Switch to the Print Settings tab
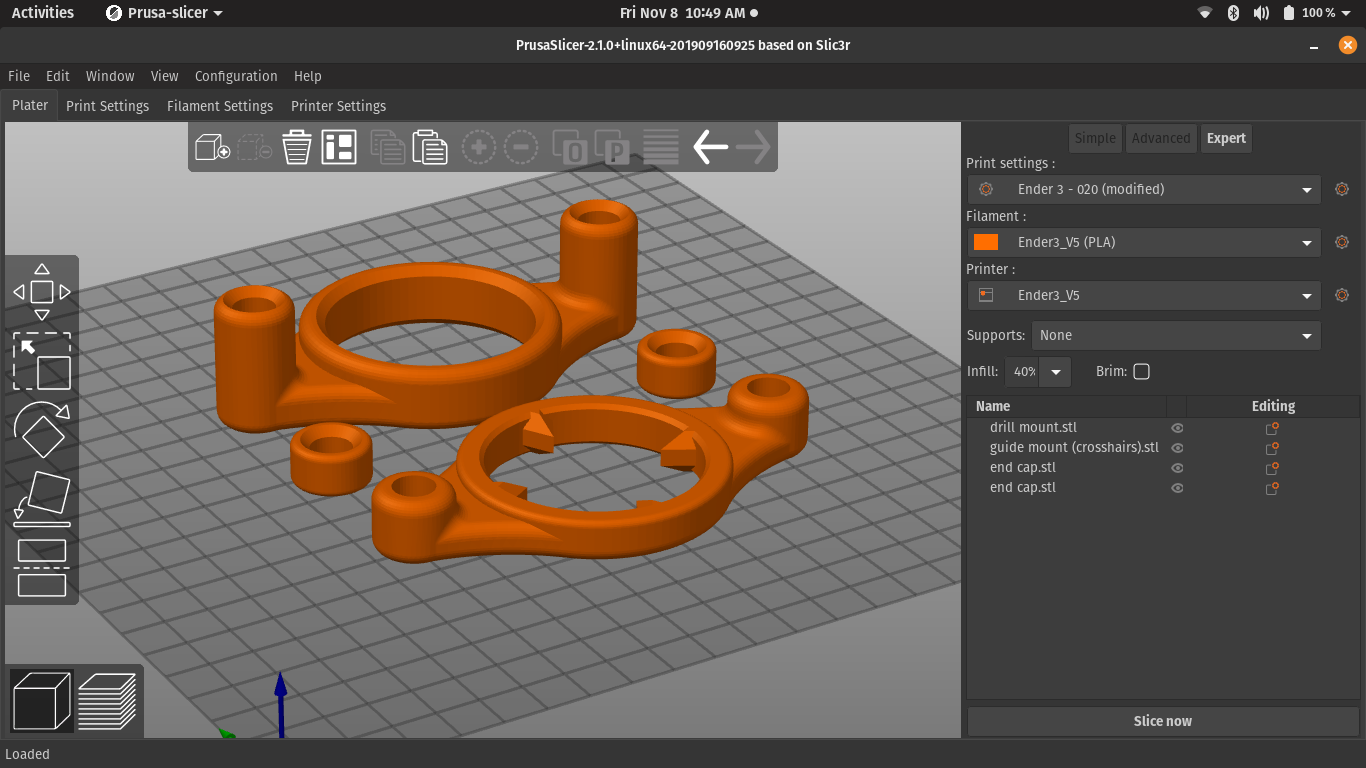1366x768 pixels. click(107, 106)
